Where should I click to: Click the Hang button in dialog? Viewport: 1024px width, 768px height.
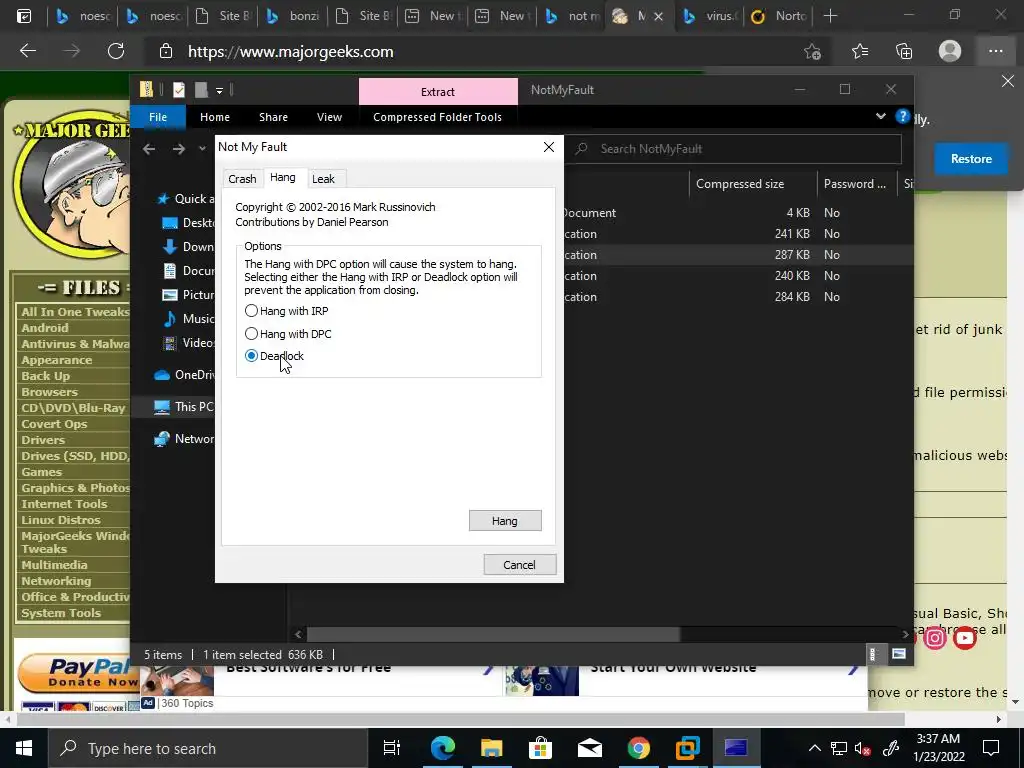505,520
